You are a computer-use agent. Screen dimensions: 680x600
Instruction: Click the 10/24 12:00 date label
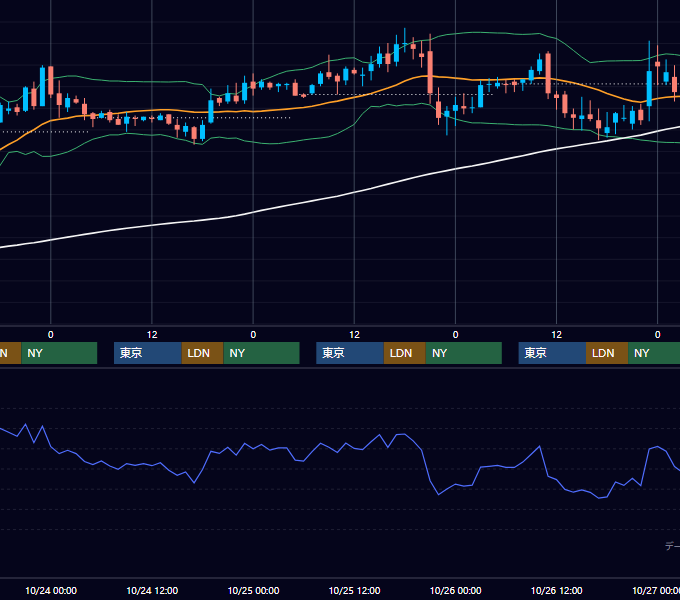pos(152,590)
